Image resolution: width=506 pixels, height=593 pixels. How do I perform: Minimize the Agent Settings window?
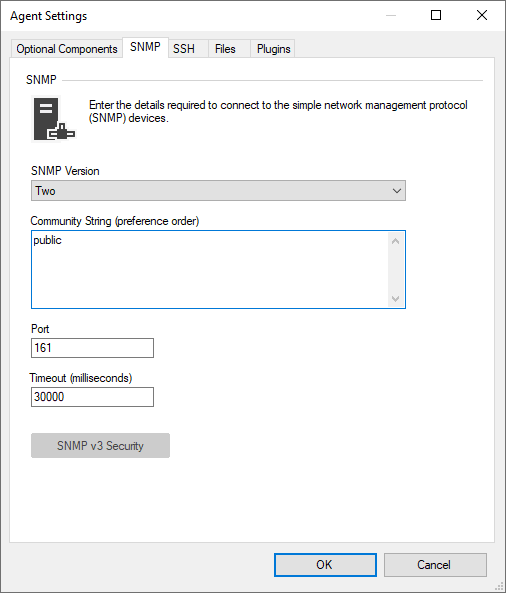click(391, 15)
